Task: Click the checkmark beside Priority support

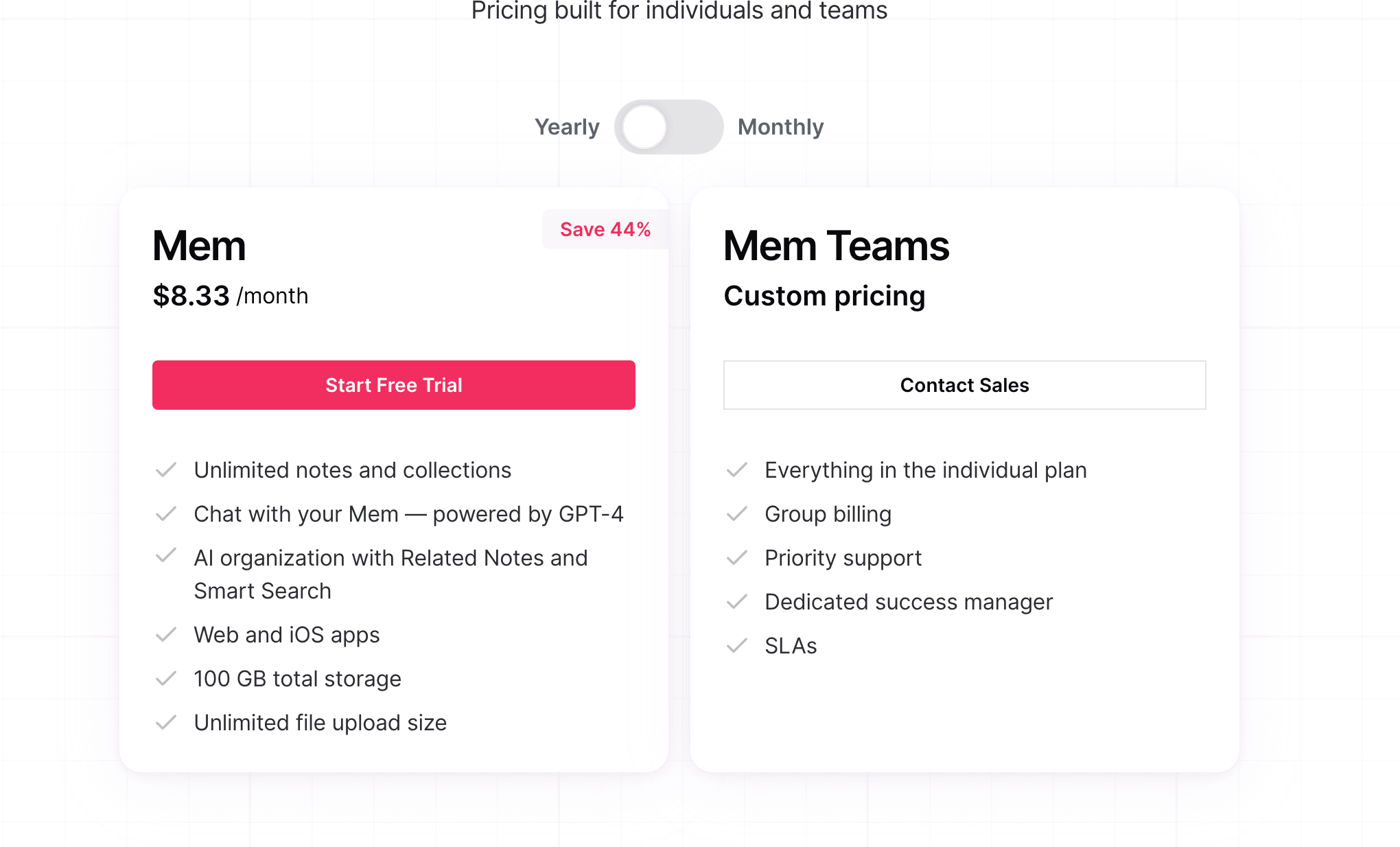Action: 738,557
